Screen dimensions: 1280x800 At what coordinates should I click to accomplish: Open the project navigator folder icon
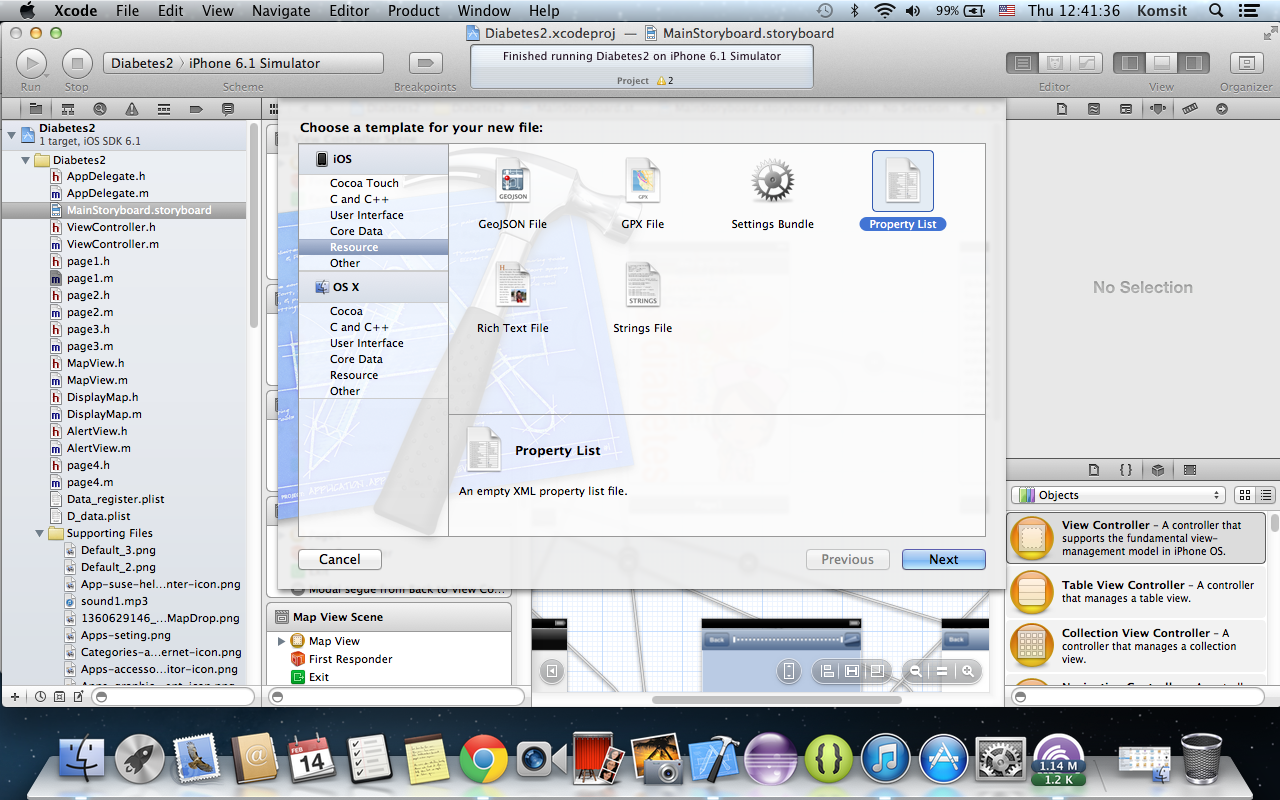point(36,109)
